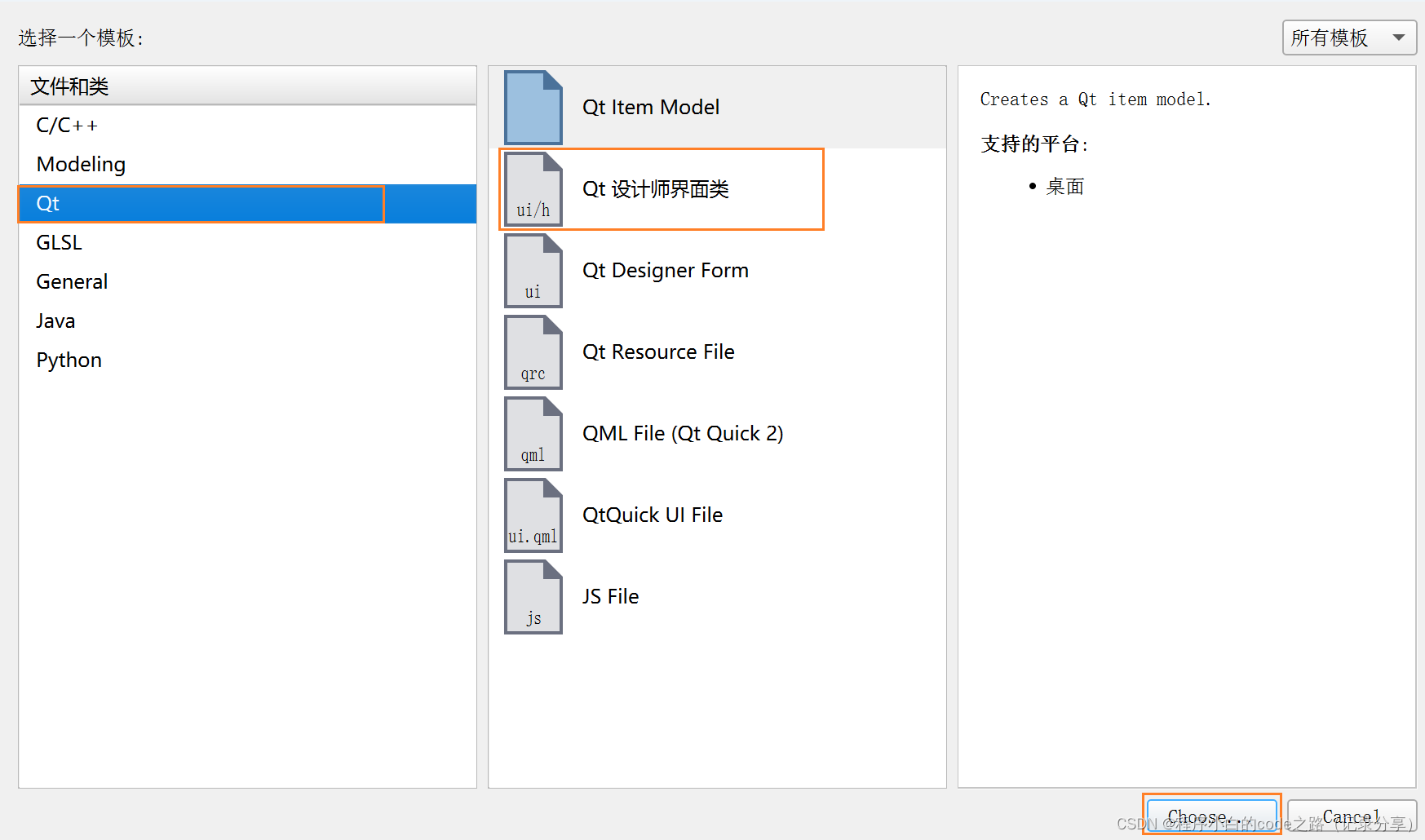Screen dimensions: 1425x840
Task: Choose the Qt Item Model template
Action: point(717,108)
